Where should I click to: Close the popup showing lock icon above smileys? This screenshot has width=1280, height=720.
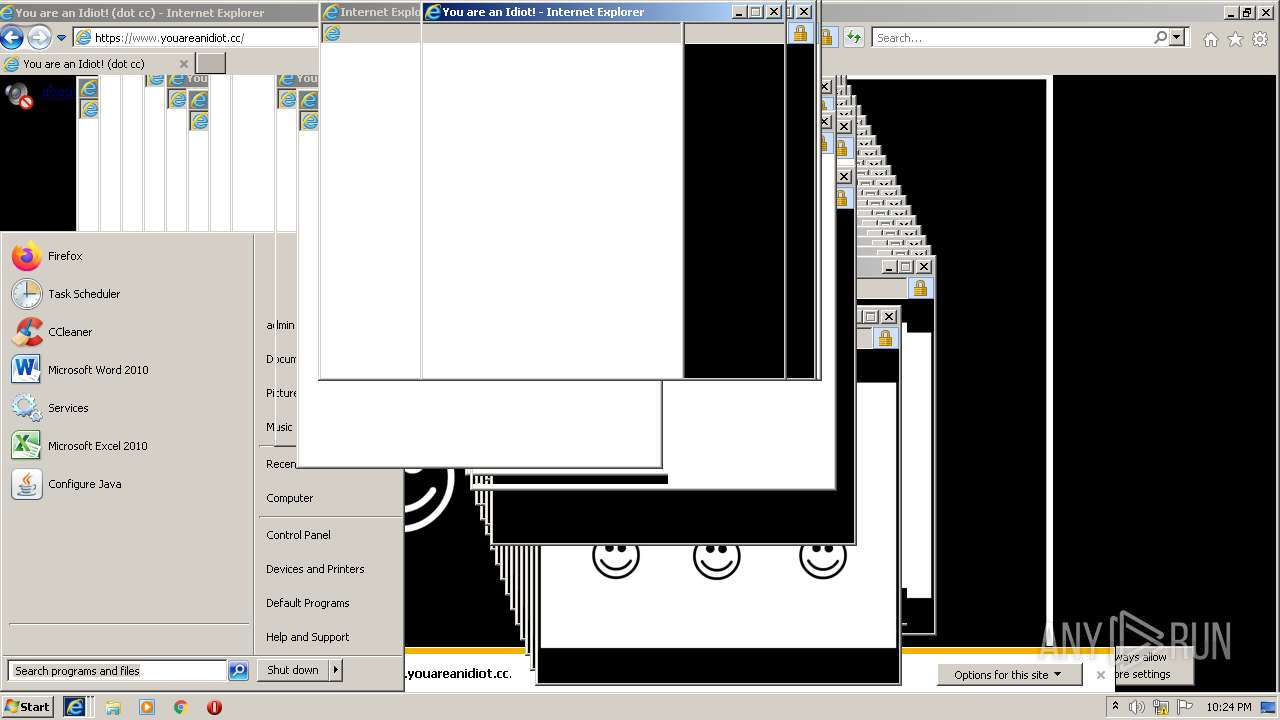[x=889, y=317]
